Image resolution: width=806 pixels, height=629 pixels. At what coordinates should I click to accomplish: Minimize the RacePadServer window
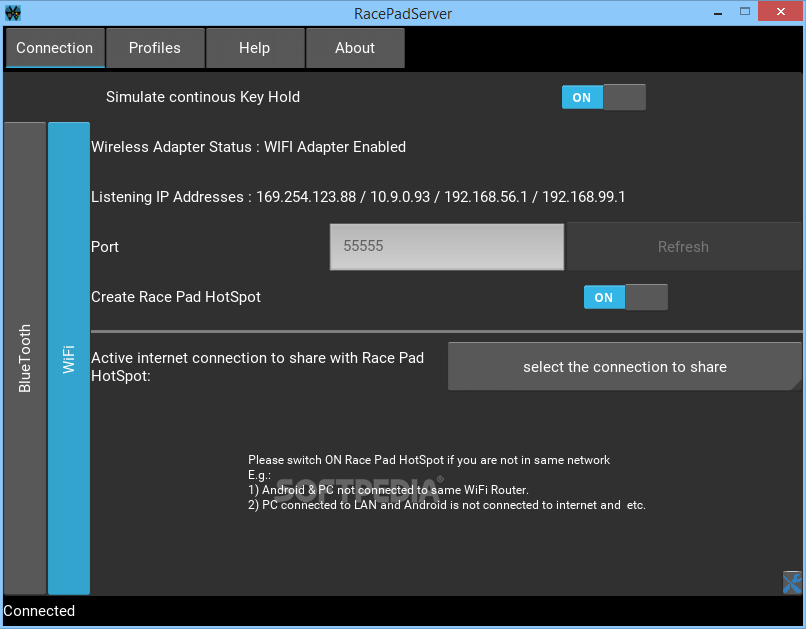coord(718,13)
